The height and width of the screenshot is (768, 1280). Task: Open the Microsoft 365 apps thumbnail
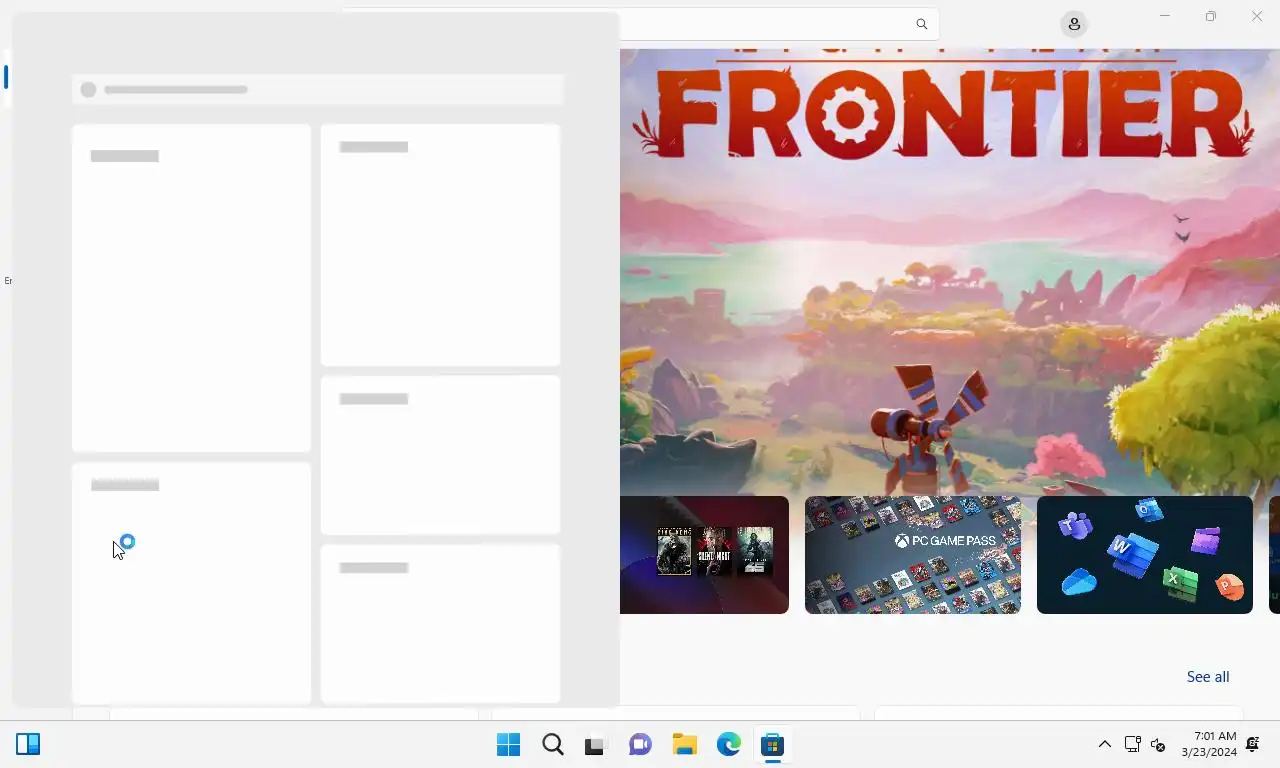click(x=1145, y=555)
